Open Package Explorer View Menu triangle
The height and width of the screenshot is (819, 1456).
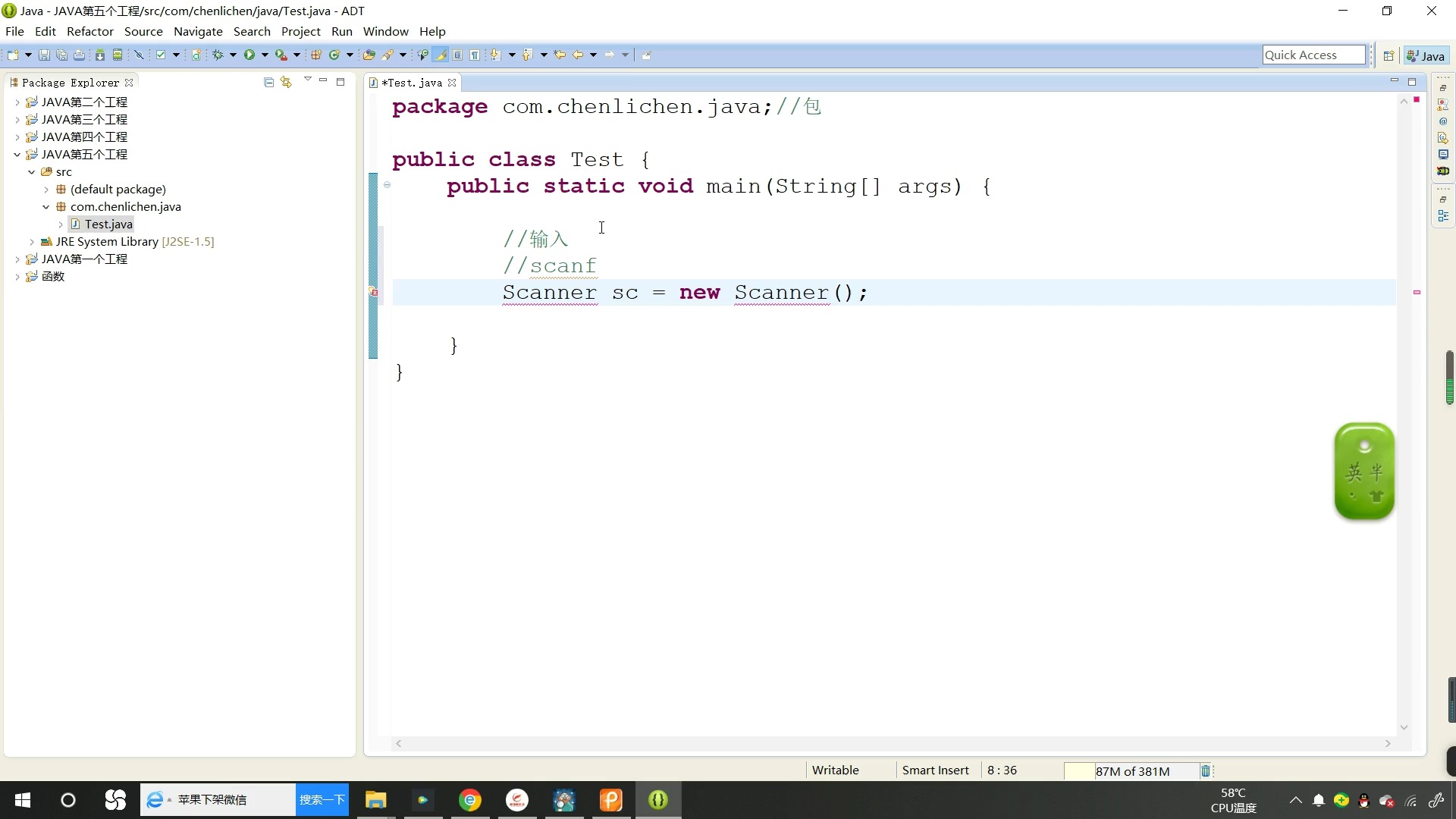click(307, 80)
